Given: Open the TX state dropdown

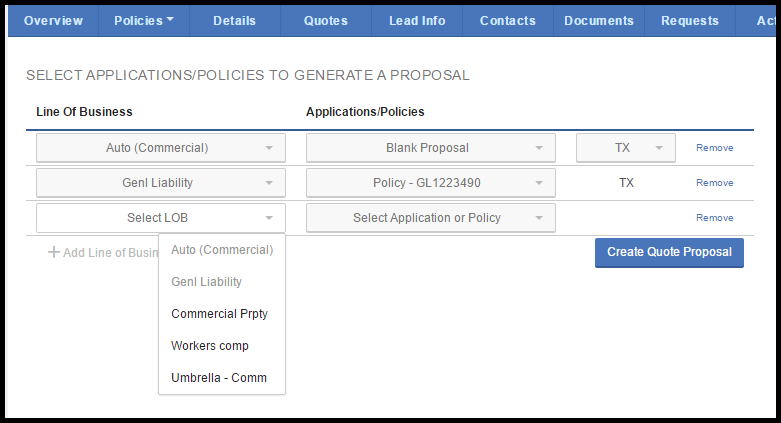Looking at the screenshot, I should (626, 148).
